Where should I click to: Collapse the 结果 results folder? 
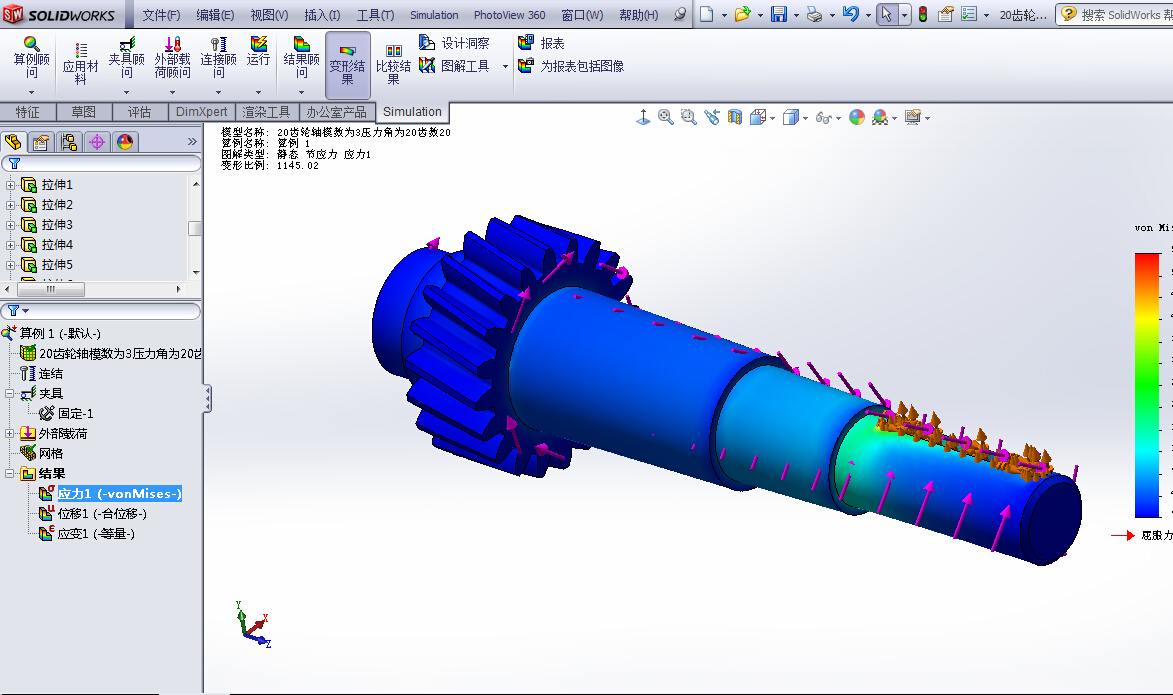tap(10, 474)
